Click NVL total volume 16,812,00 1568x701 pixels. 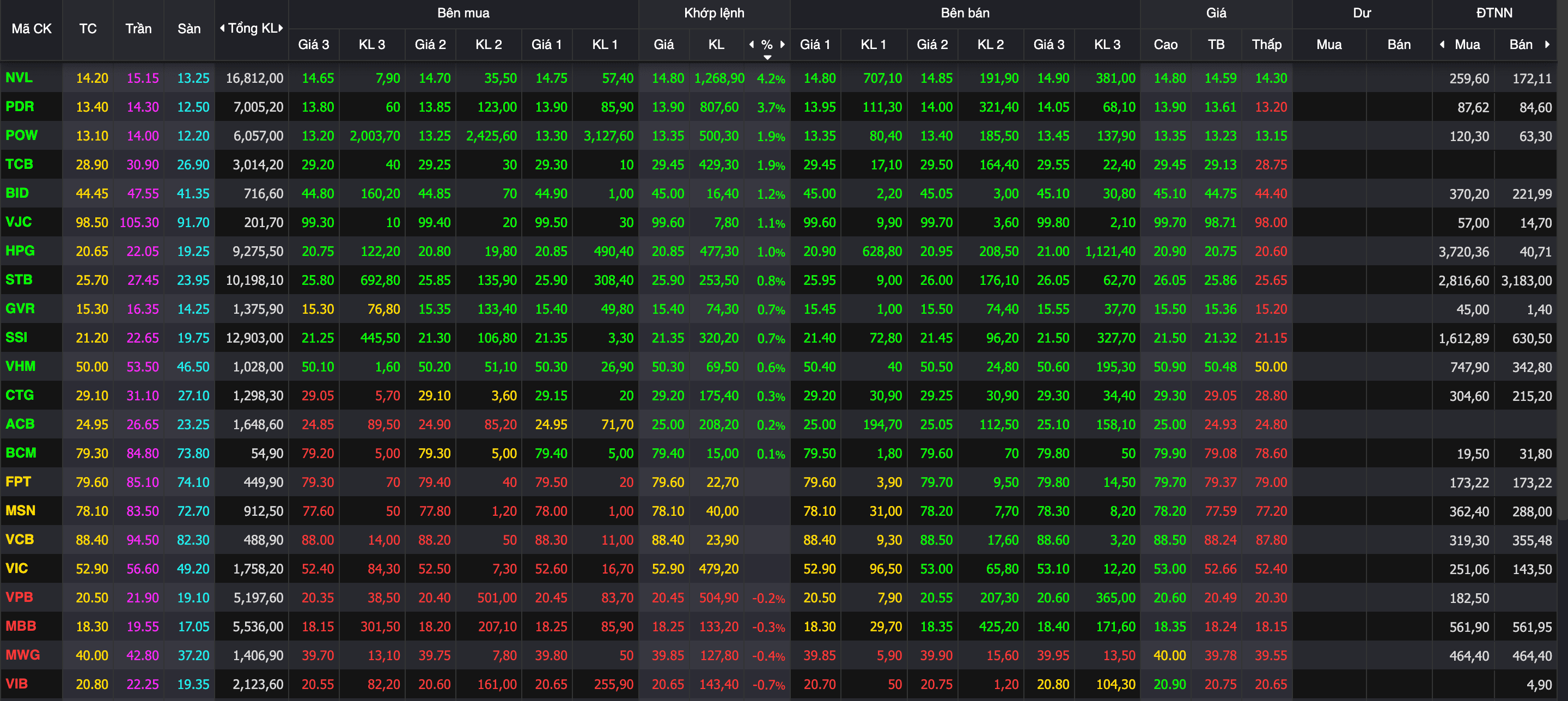(x=254, y=78)
